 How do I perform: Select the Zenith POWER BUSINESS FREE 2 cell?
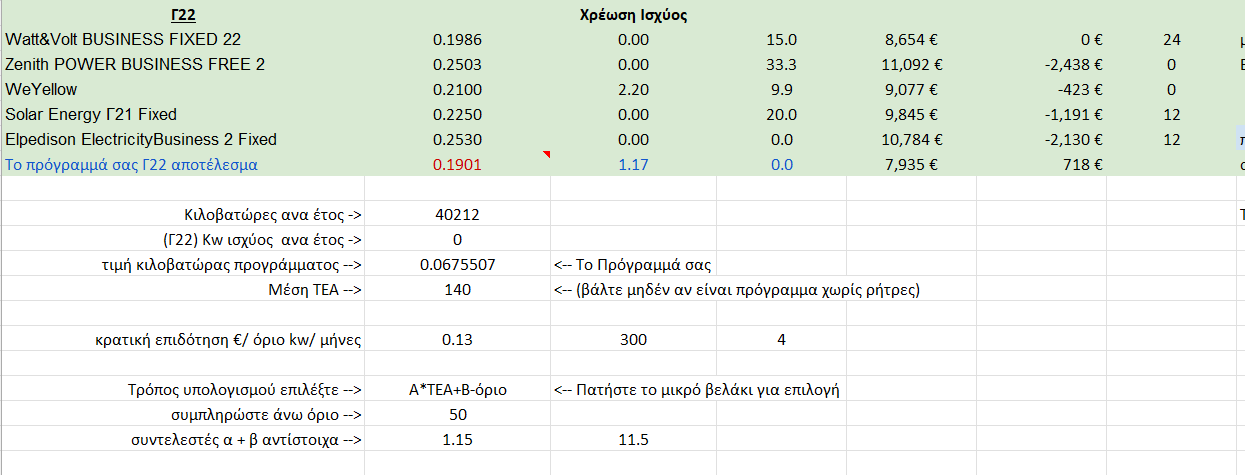pyautogui.click(x=182, y=65)
